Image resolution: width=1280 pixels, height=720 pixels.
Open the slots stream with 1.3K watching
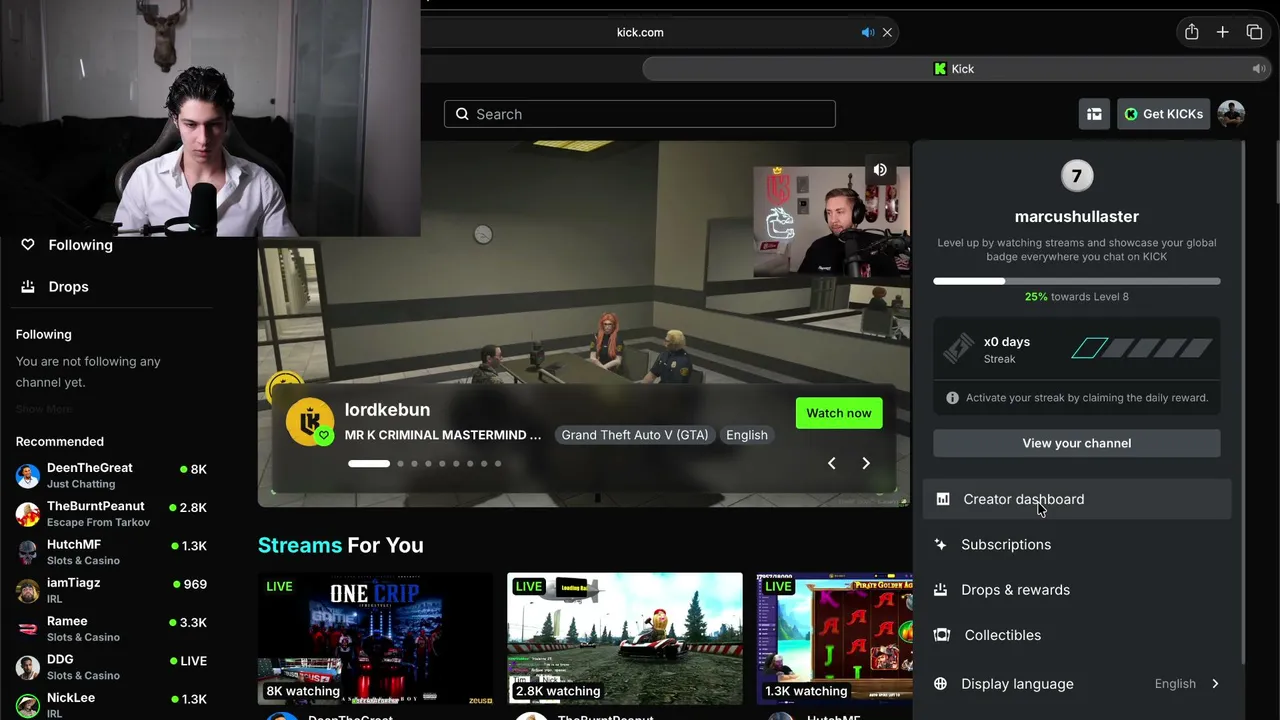point(835,638)
